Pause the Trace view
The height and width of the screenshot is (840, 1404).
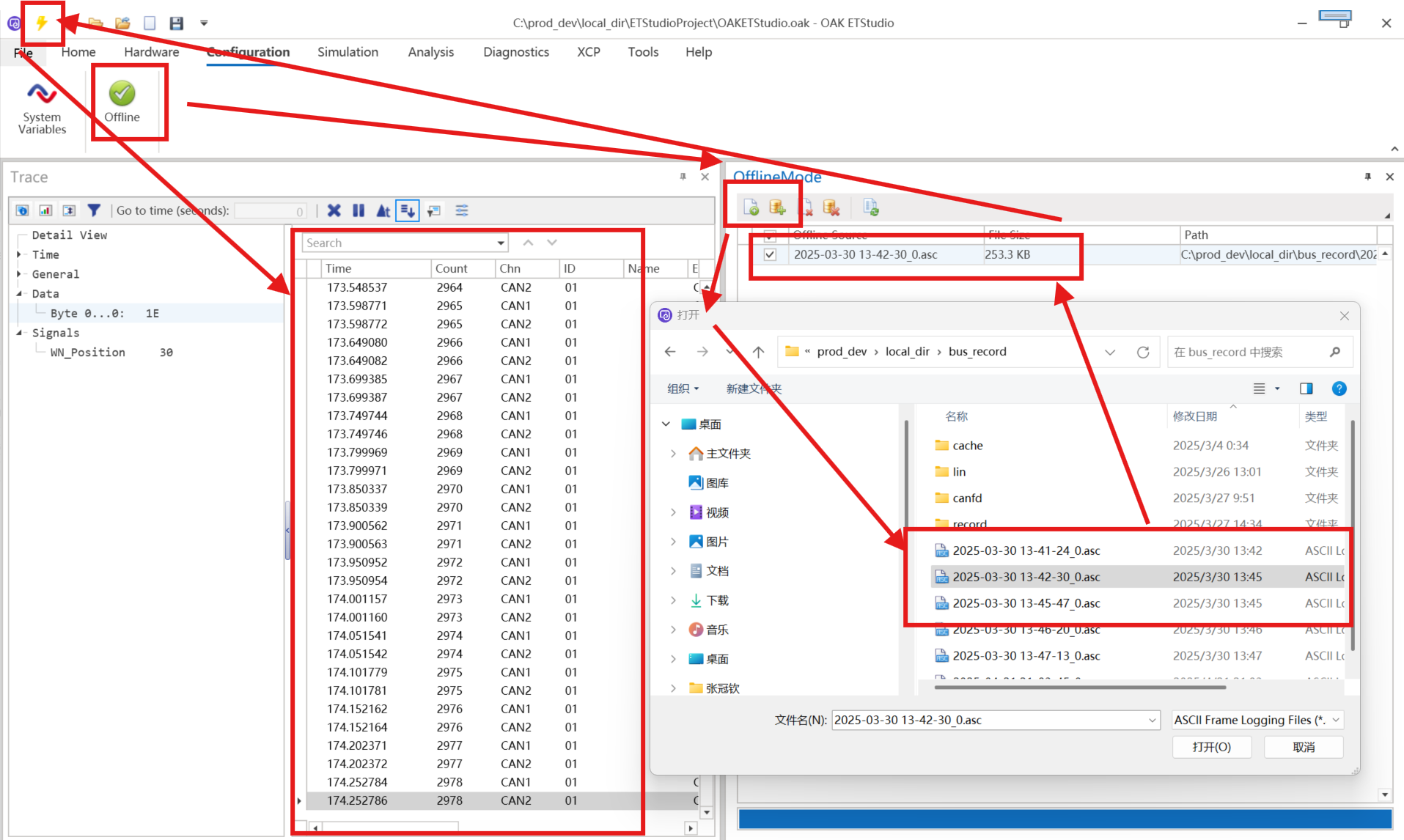pyautogui.click(x=359, y=210)
